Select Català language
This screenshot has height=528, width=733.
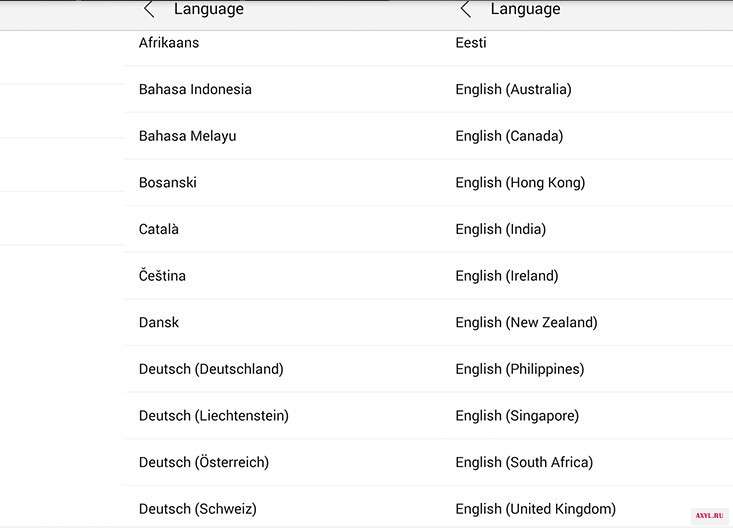point(158,229)
